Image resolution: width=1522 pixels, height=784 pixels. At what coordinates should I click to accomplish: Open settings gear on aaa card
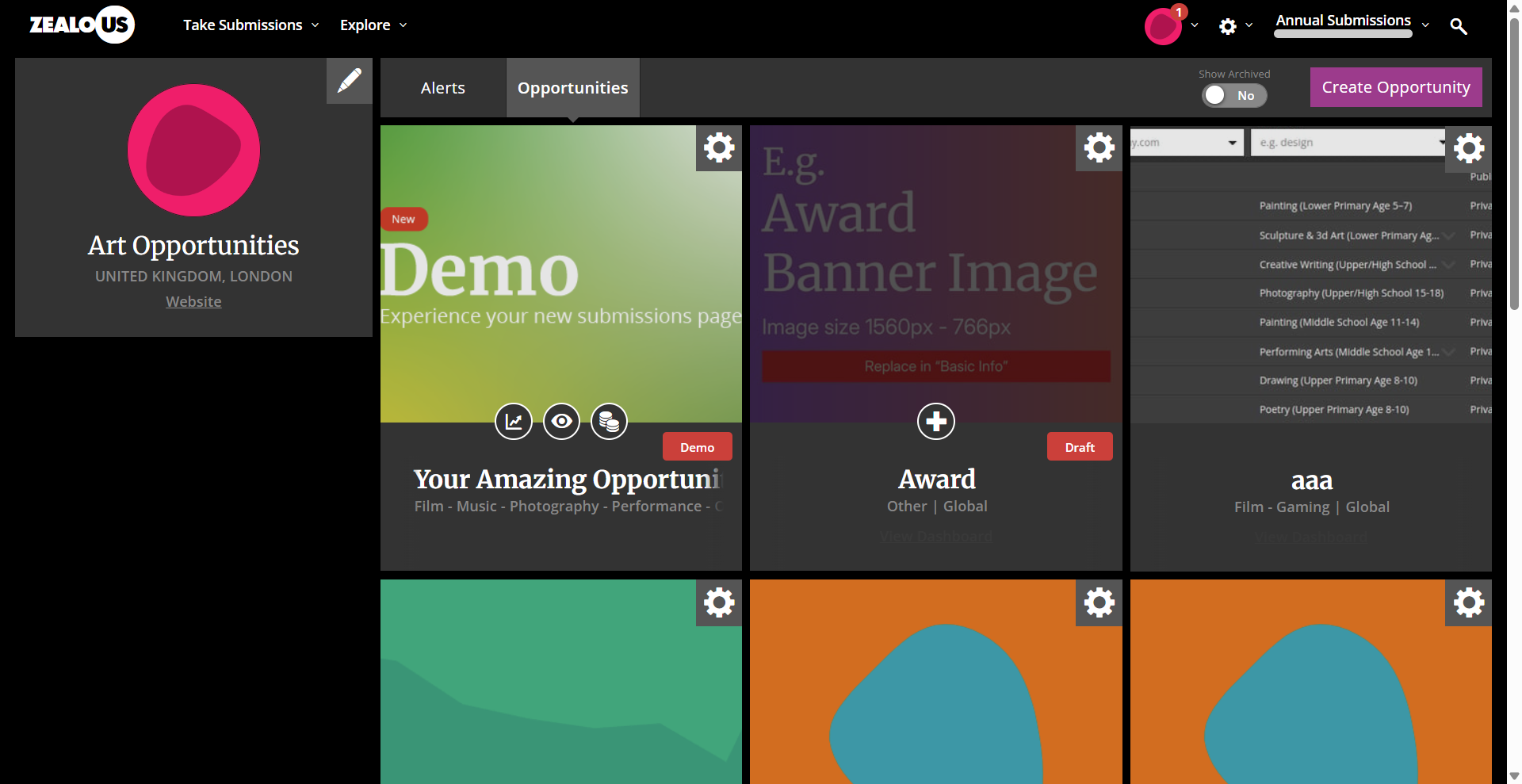(1468, 148)
